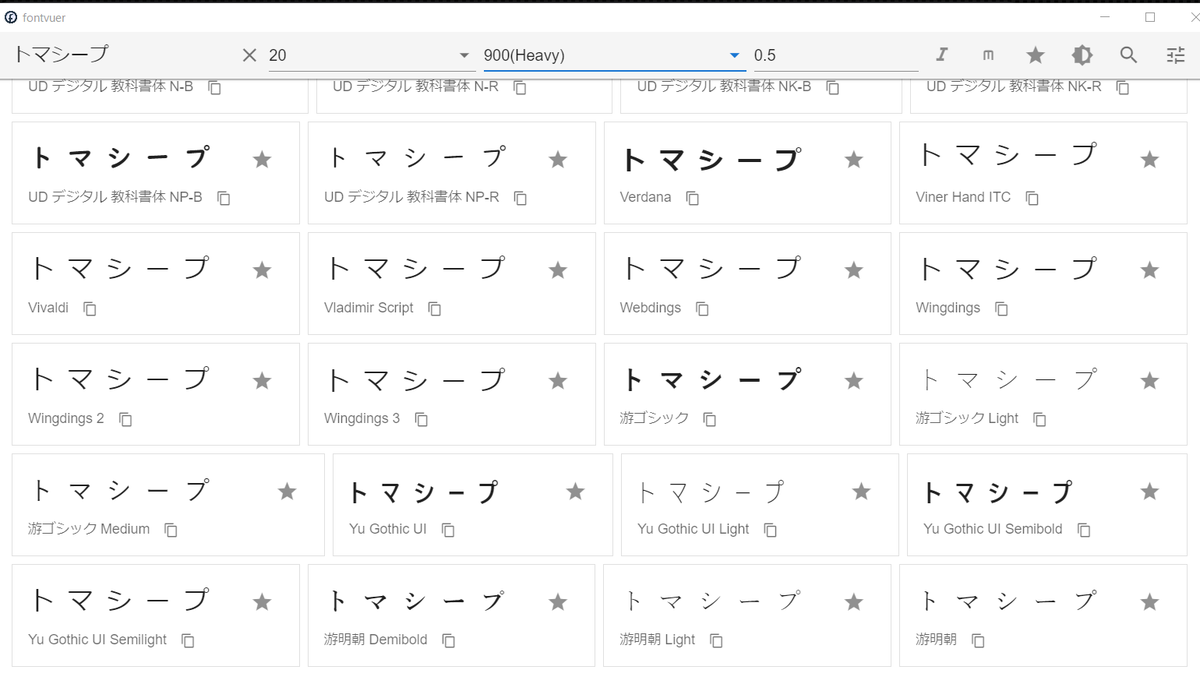1200x677 pixels.
Task: Star the Verdana font
Action: (x=854, y=159)
